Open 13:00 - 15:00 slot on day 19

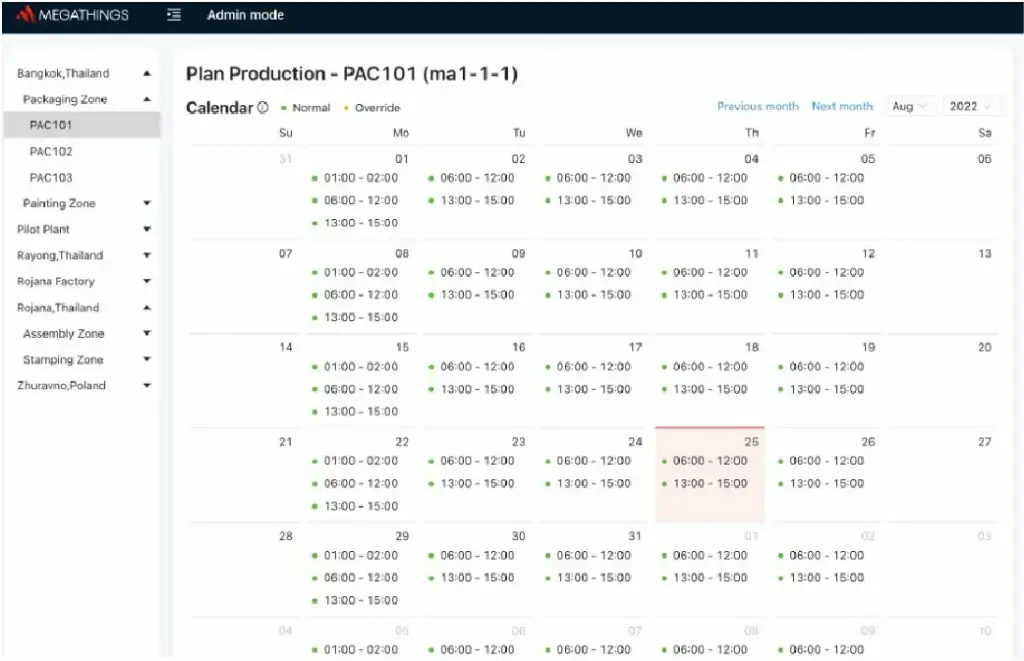826,389
